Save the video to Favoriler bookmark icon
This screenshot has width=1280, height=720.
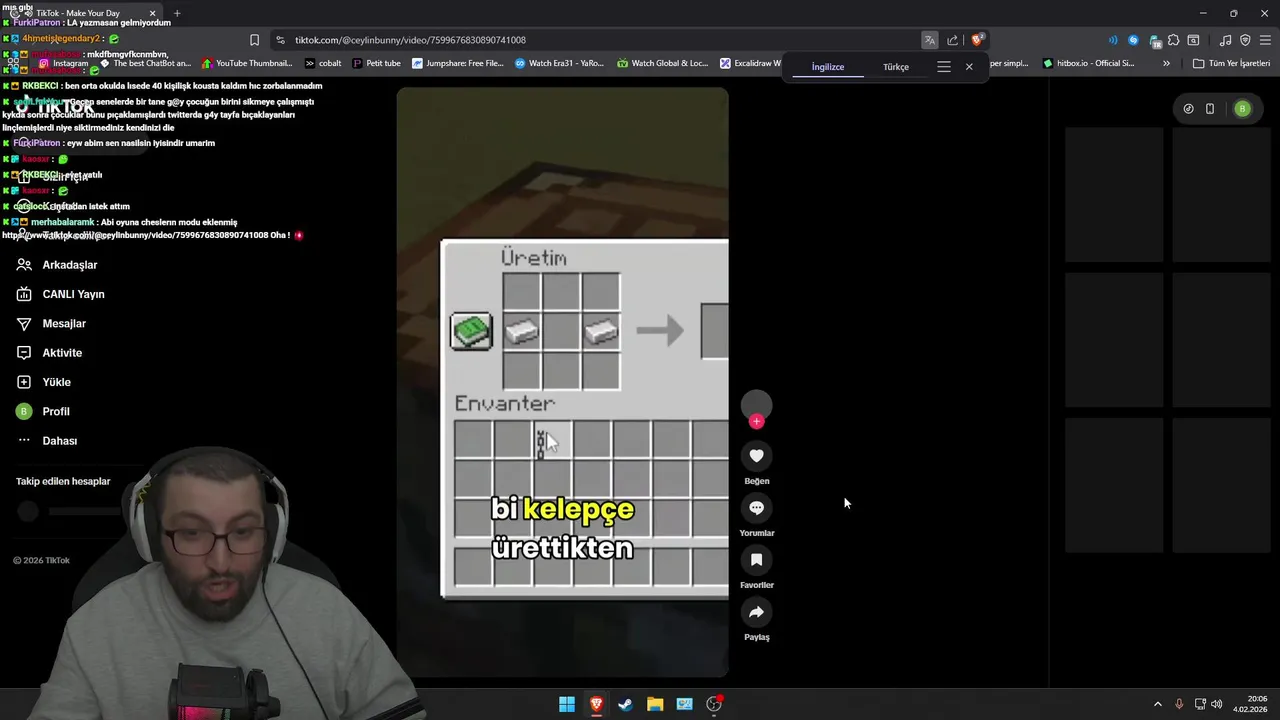click(756, 560)
